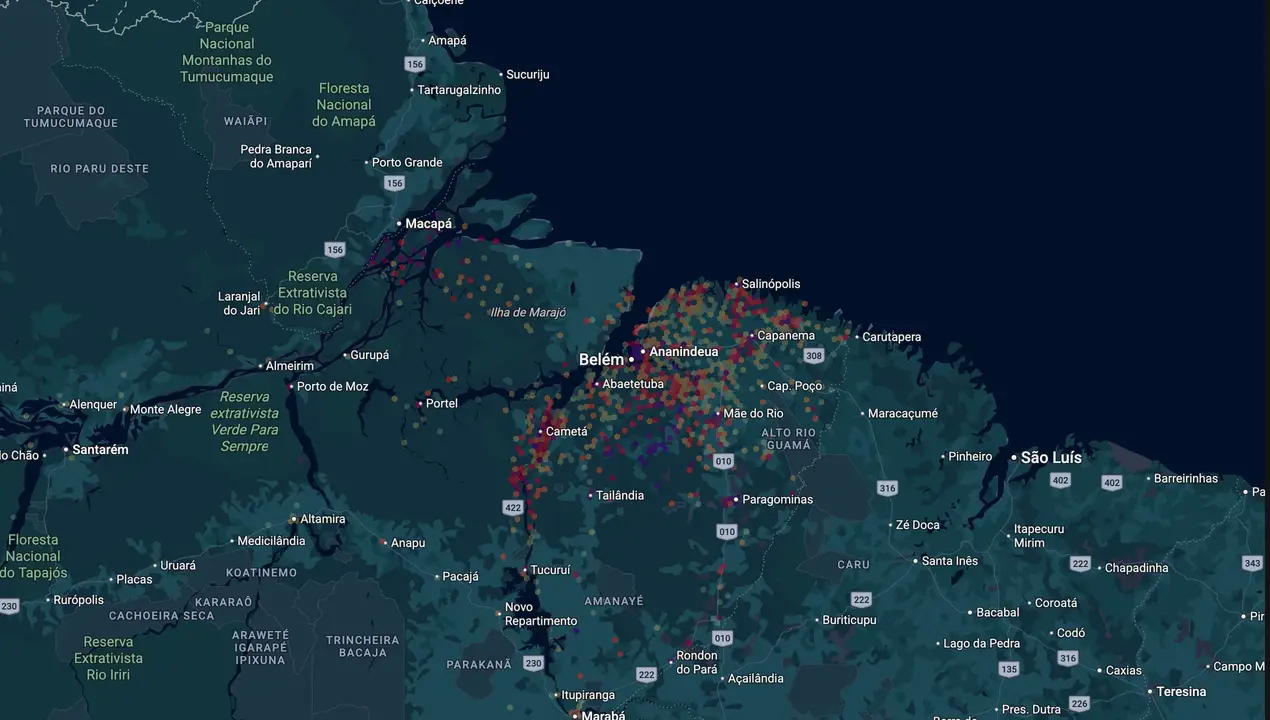This screenshot has height=720, width=1270.
Task: Click the Buriticupu town label
Action: 849,621
